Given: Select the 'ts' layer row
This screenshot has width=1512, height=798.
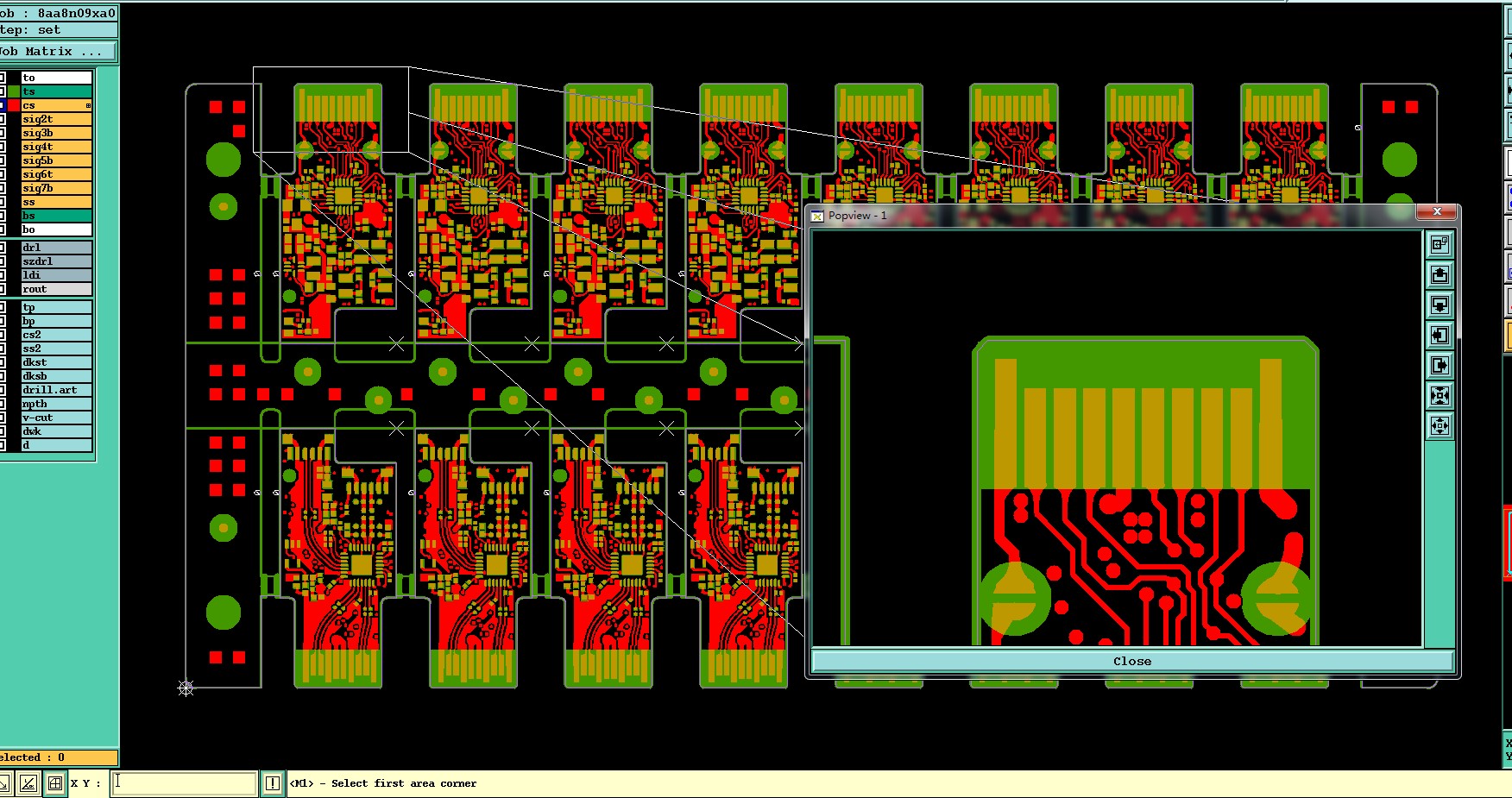Looking at the screenshot, I should 56,91.
